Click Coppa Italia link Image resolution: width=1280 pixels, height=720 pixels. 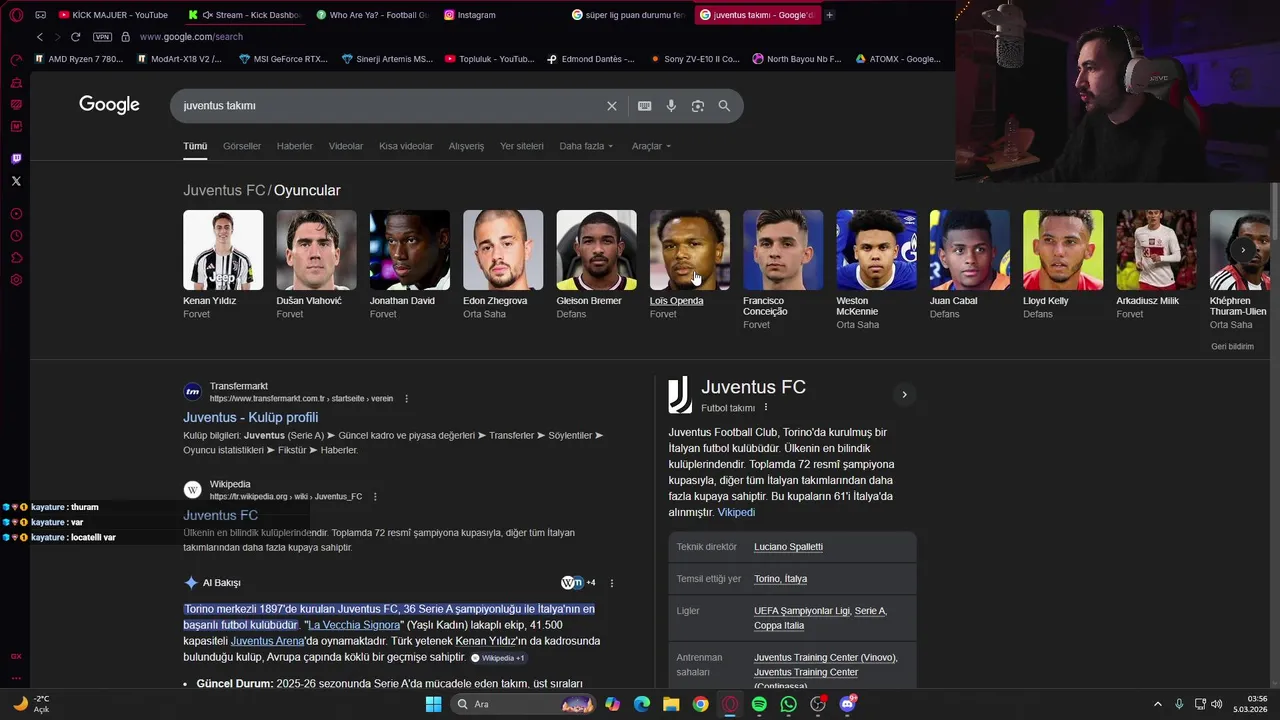pyautogui.click(x=779, y=626)
